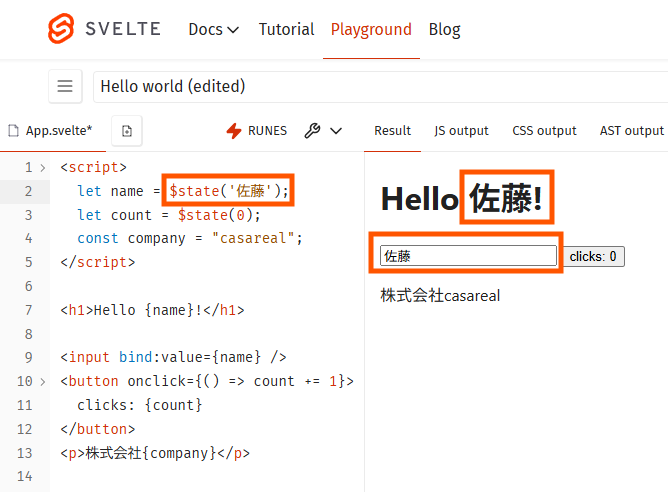Open the wrench tools menu

[312, 131]
